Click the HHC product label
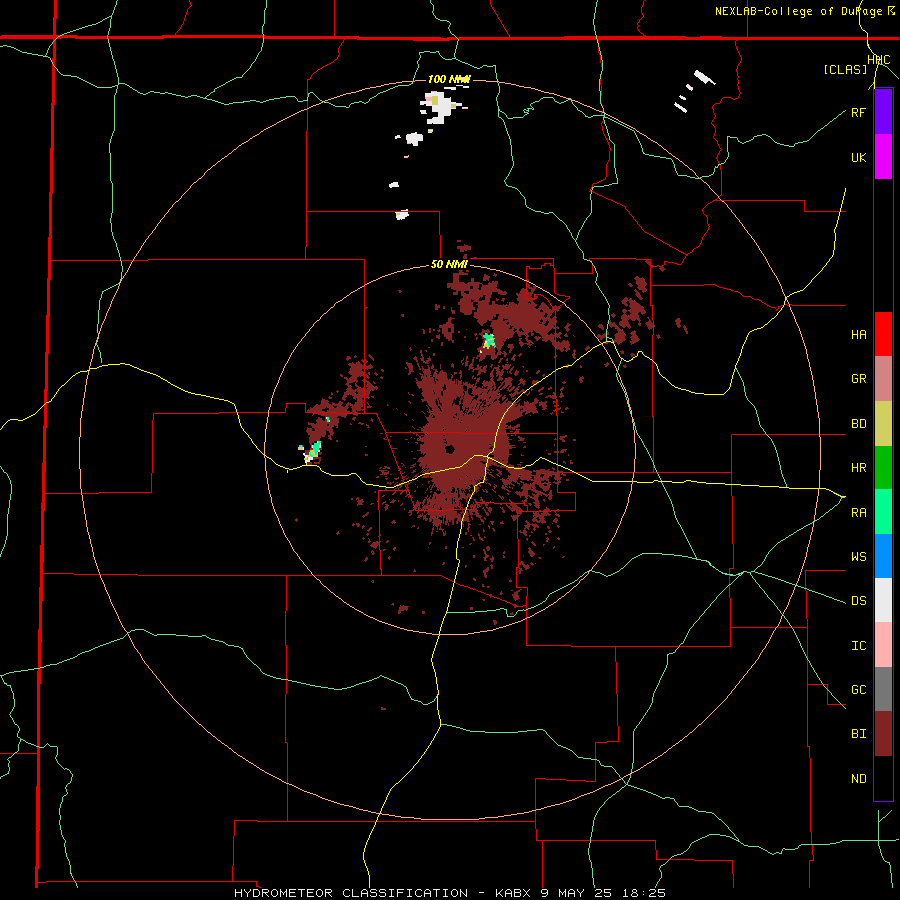The image size is (900, 900). 879,60
